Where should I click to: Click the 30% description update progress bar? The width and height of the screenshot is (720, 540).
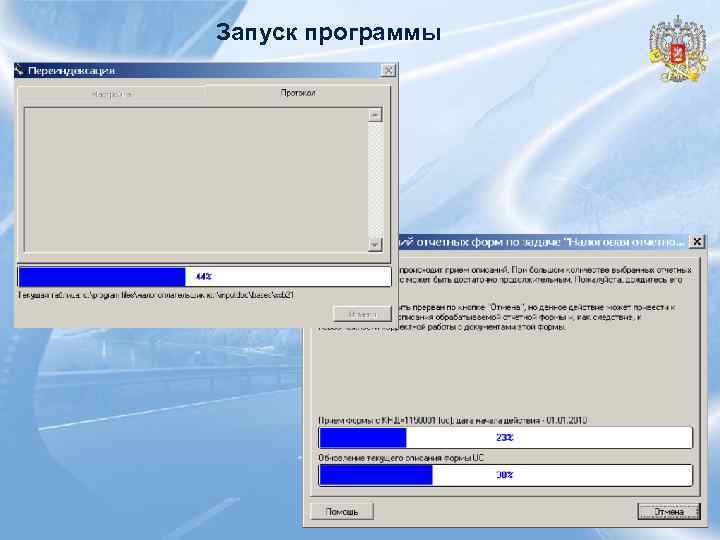[505, 475]
